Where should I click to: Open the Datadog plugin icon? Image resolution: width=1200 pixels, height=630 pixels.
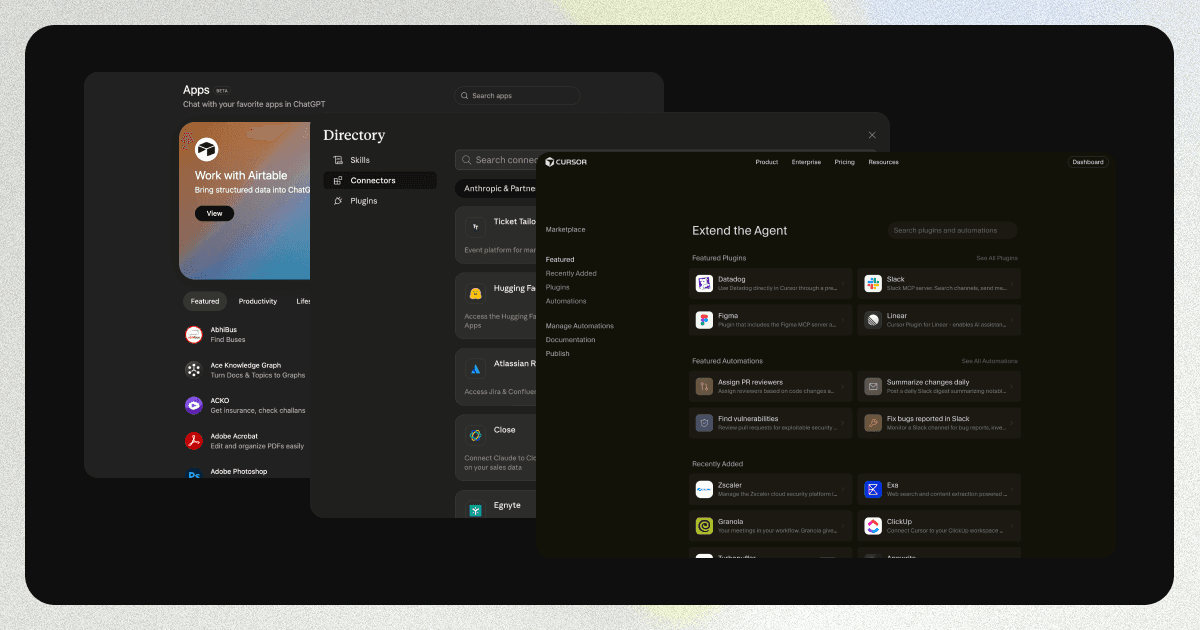point(704,284)
